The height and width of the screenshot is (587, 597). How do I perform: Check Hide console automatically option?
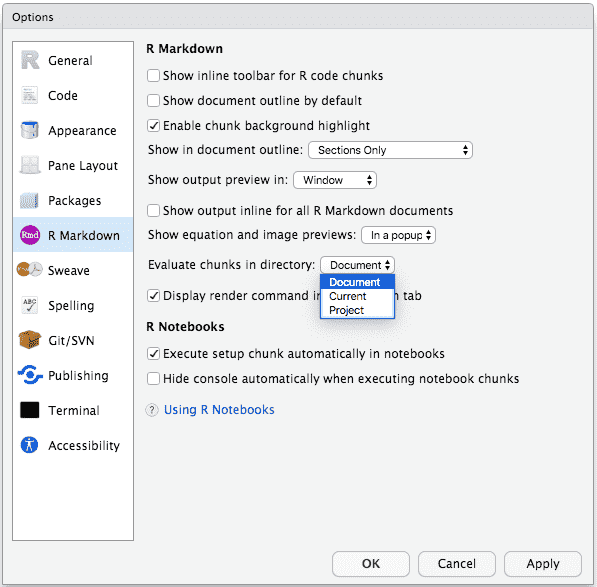[x=153, y=379]
